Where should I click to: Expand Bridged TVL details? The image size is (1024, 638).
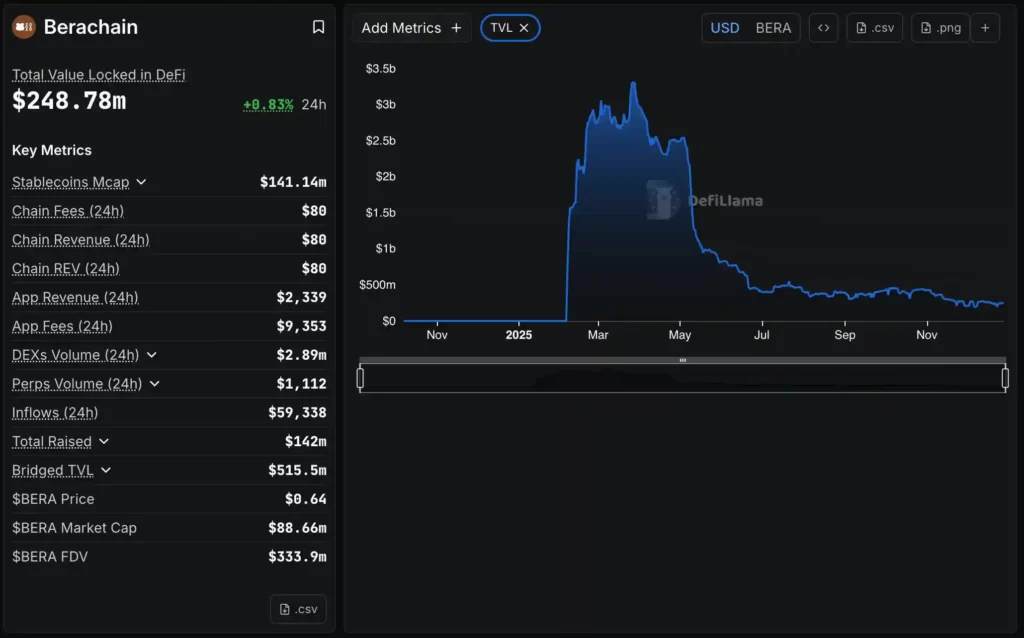tap(106, 470)
